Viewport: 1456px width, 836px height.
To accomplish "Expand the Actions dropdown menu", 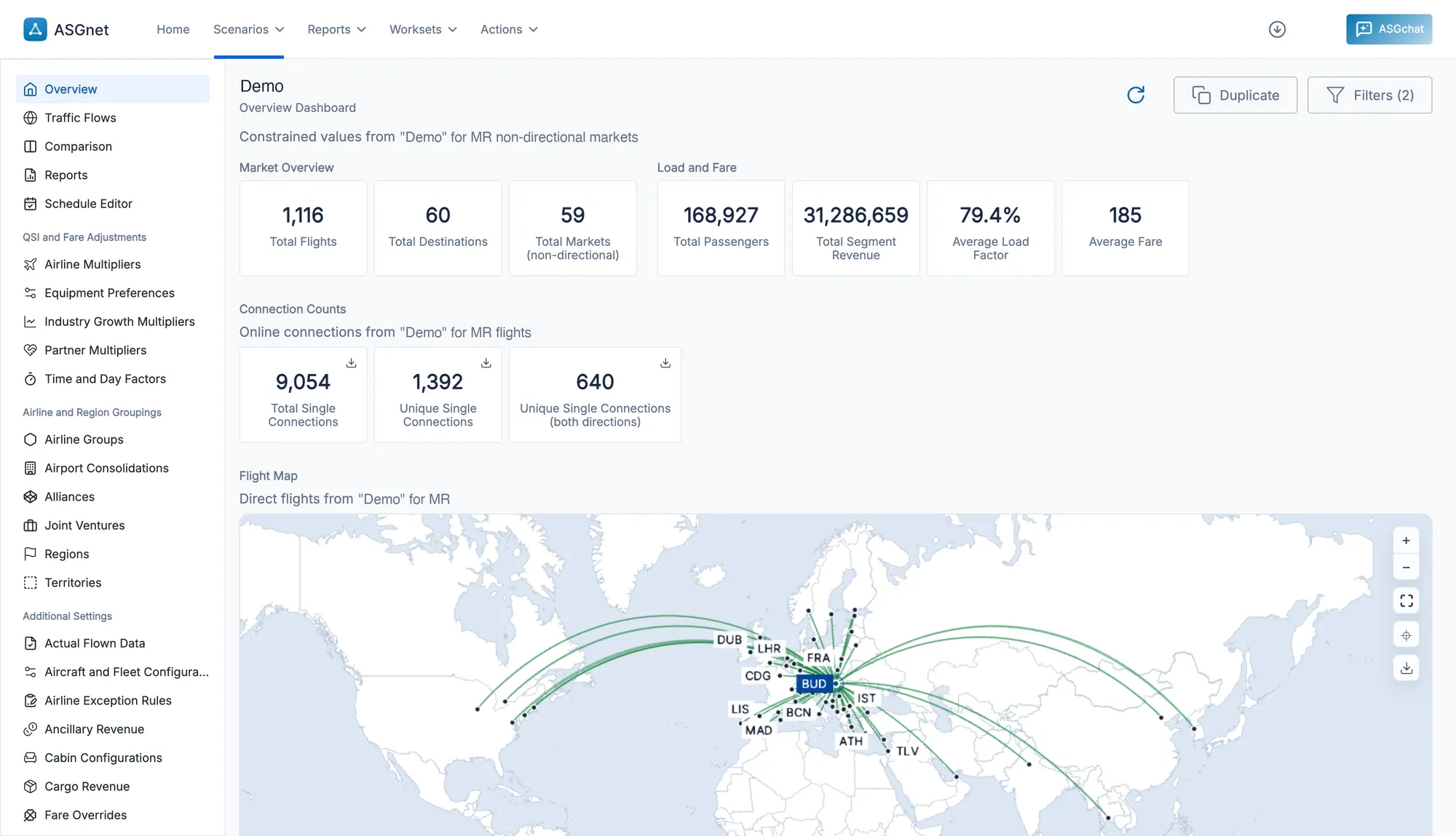I will coord(509,29).
